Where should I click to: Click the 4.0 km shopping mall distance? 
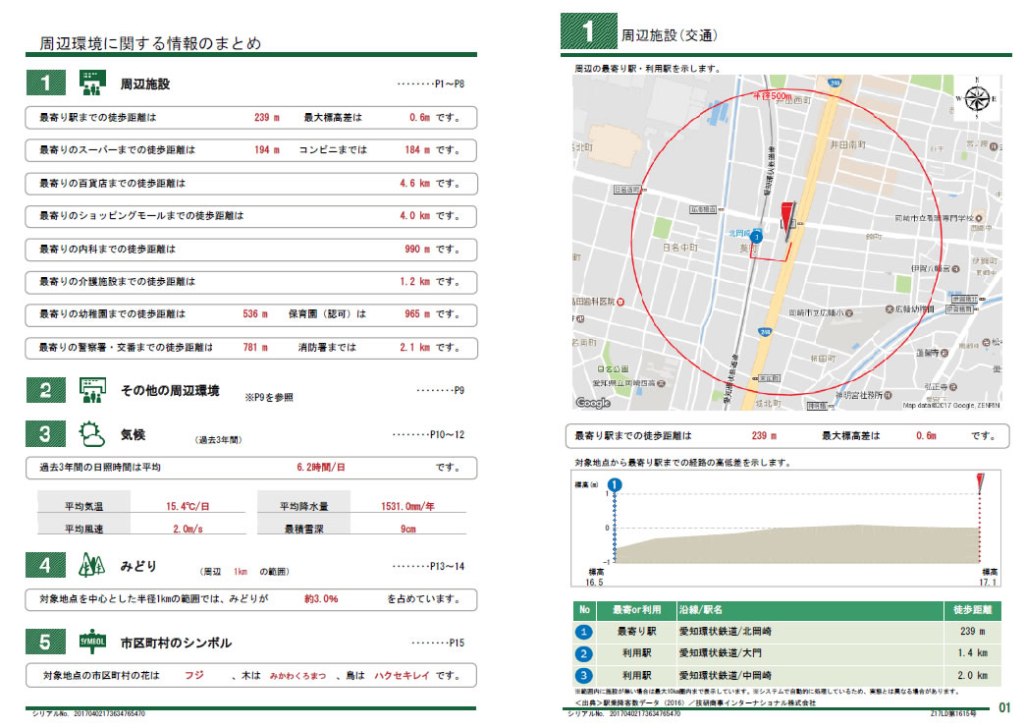(x=415, y=215)
